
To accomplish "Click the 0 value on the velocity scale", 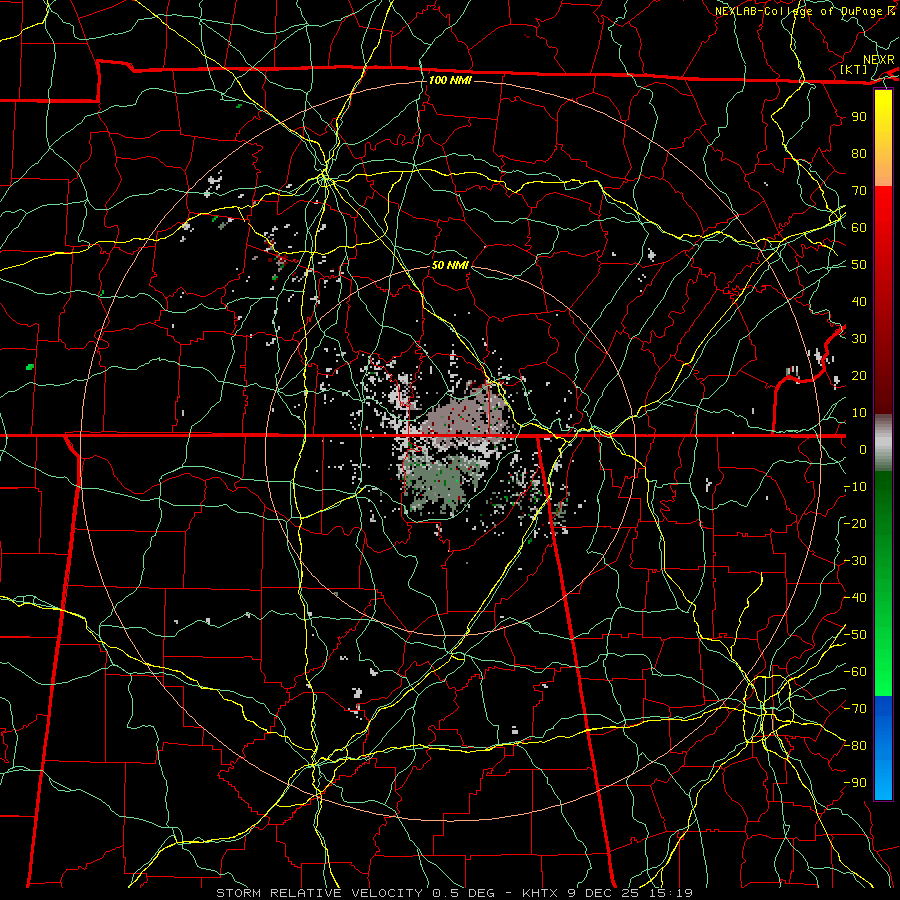I will [x=863, y=450].
